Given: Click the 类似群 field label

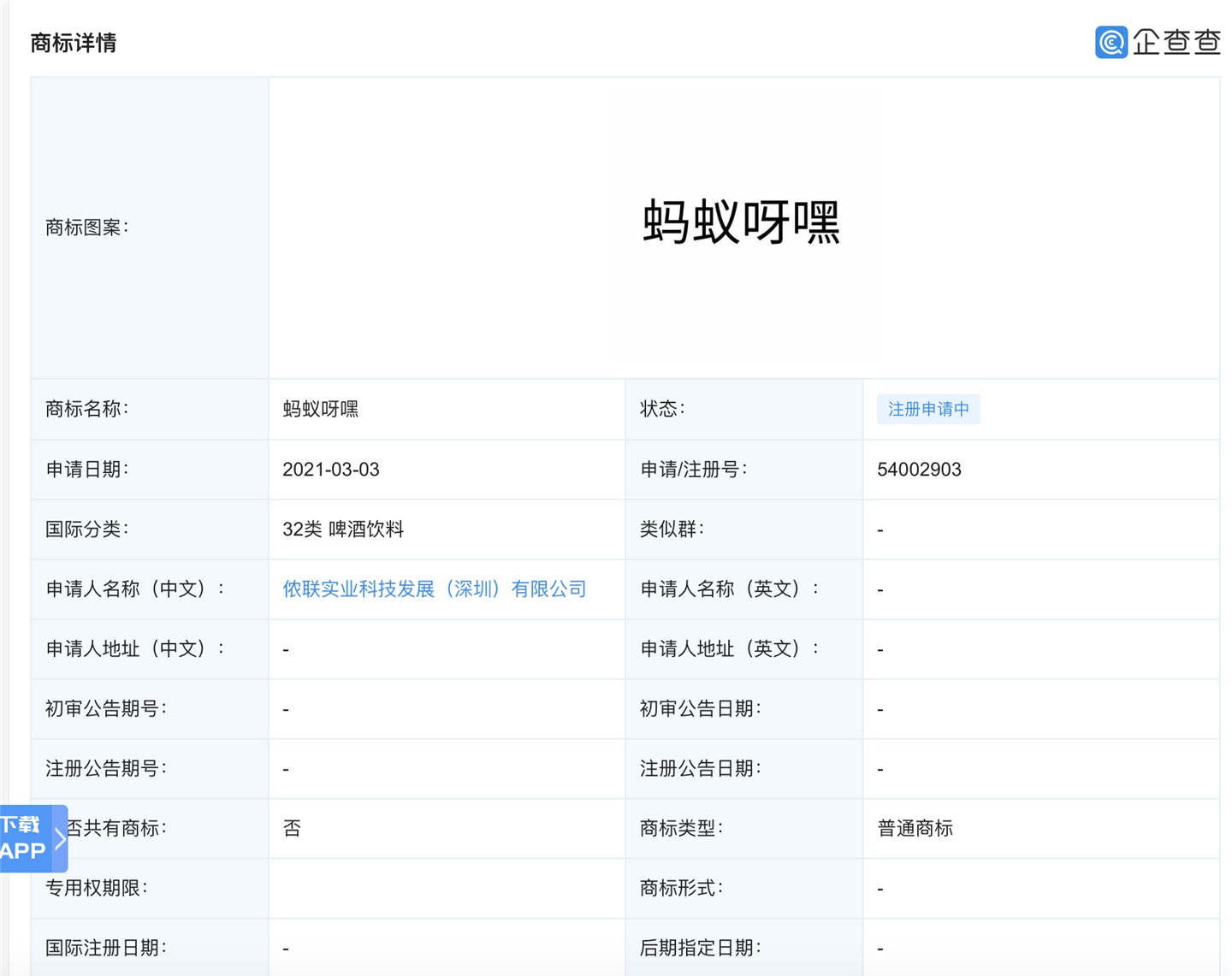Looking at the screenshot, I should tap(672, 529).
